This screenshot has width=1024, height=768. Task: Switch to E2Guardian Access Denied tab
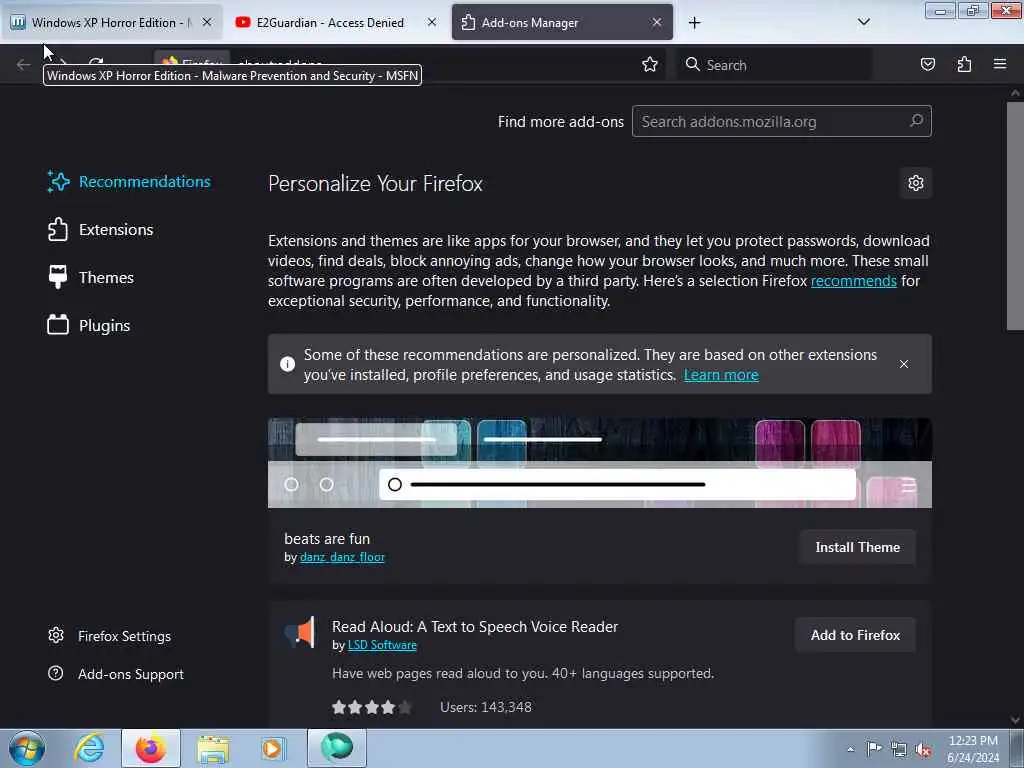click(x=330, y=23)
